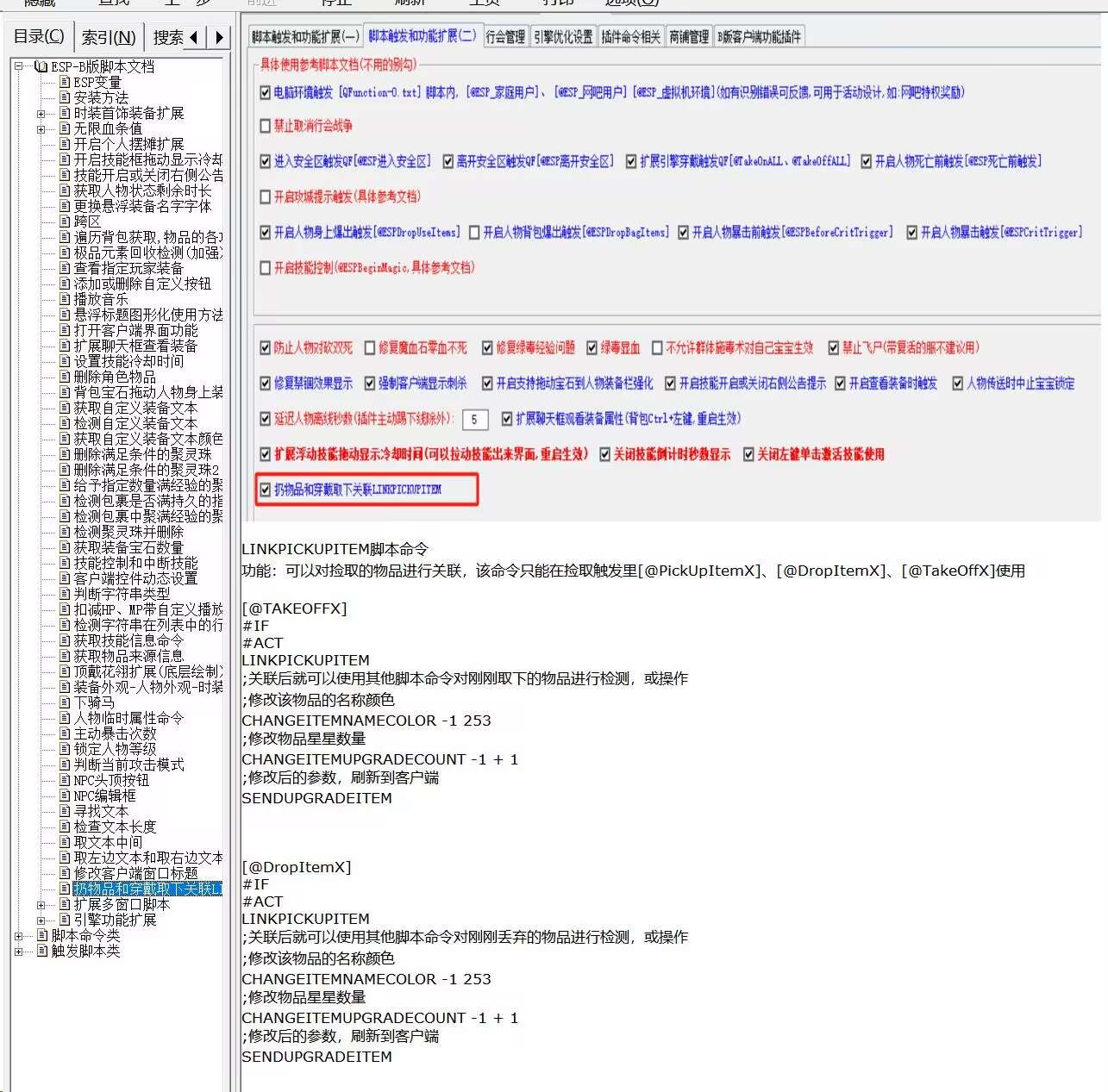The width and height of the screenshot is (1108, 1092).
Task: Open the 判断当前攻击模式 topic
Action: pos(128,764)
